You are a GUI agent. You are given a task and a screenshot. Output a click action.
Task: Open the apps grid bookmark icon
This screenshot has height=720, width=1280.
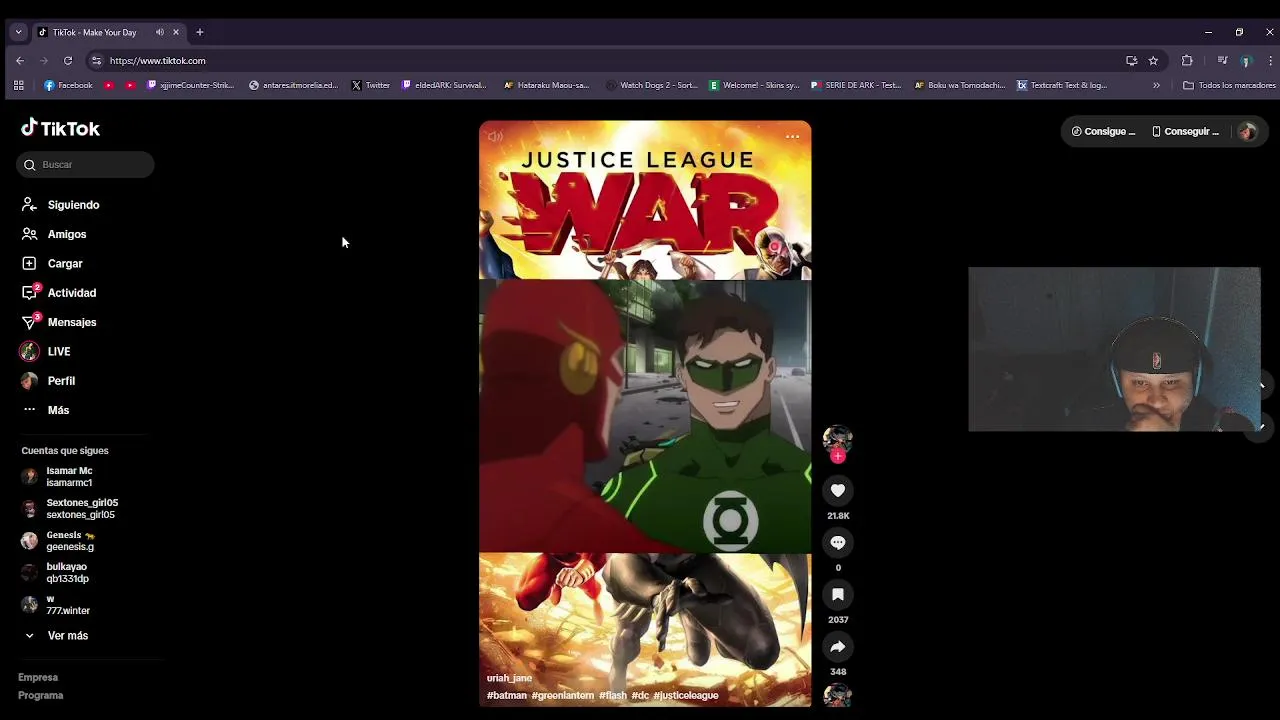[x=18, y=86]
